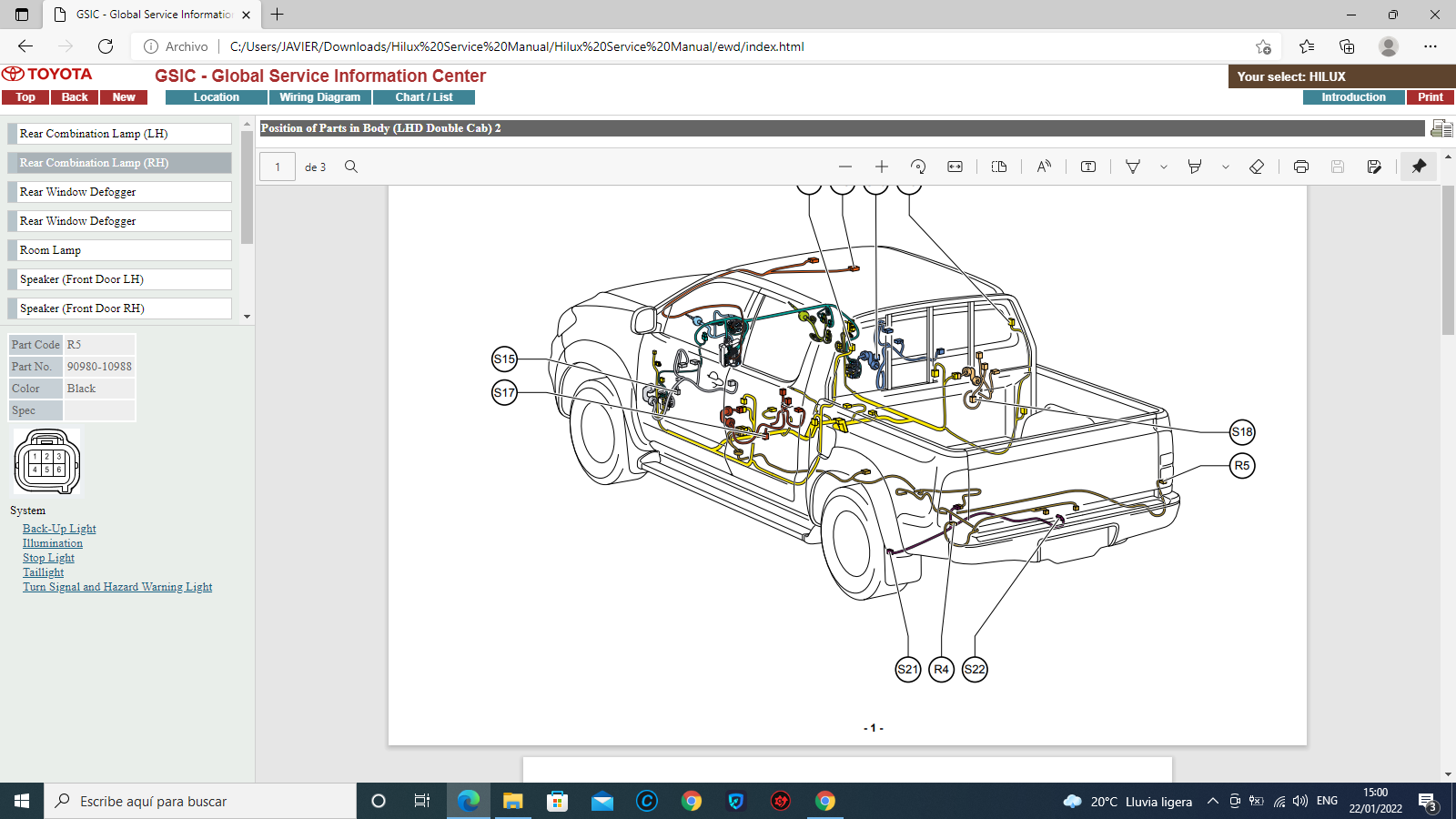The width and height of the screenshot is (1456, 819).
Task: Select second Rear Window Defogger item
Action: [119, 221]
